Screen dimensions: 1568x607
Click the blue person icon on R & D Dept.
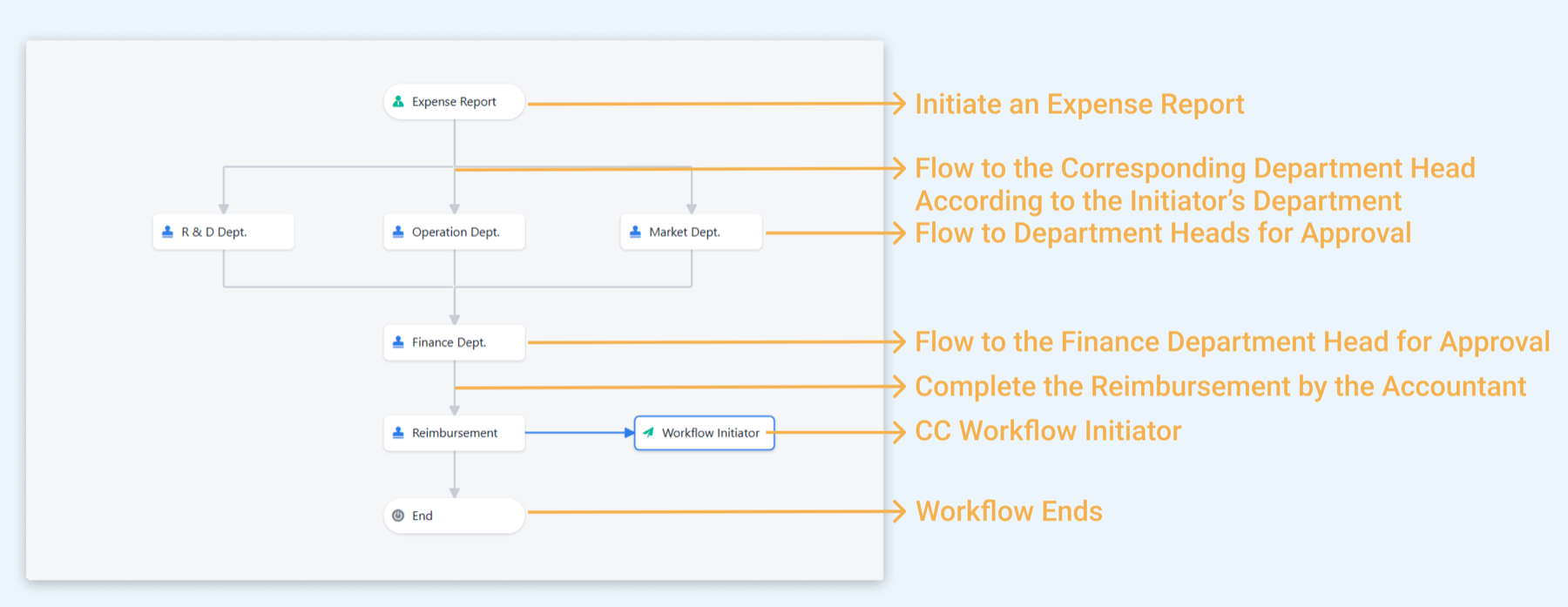click(x=167, y=232)
